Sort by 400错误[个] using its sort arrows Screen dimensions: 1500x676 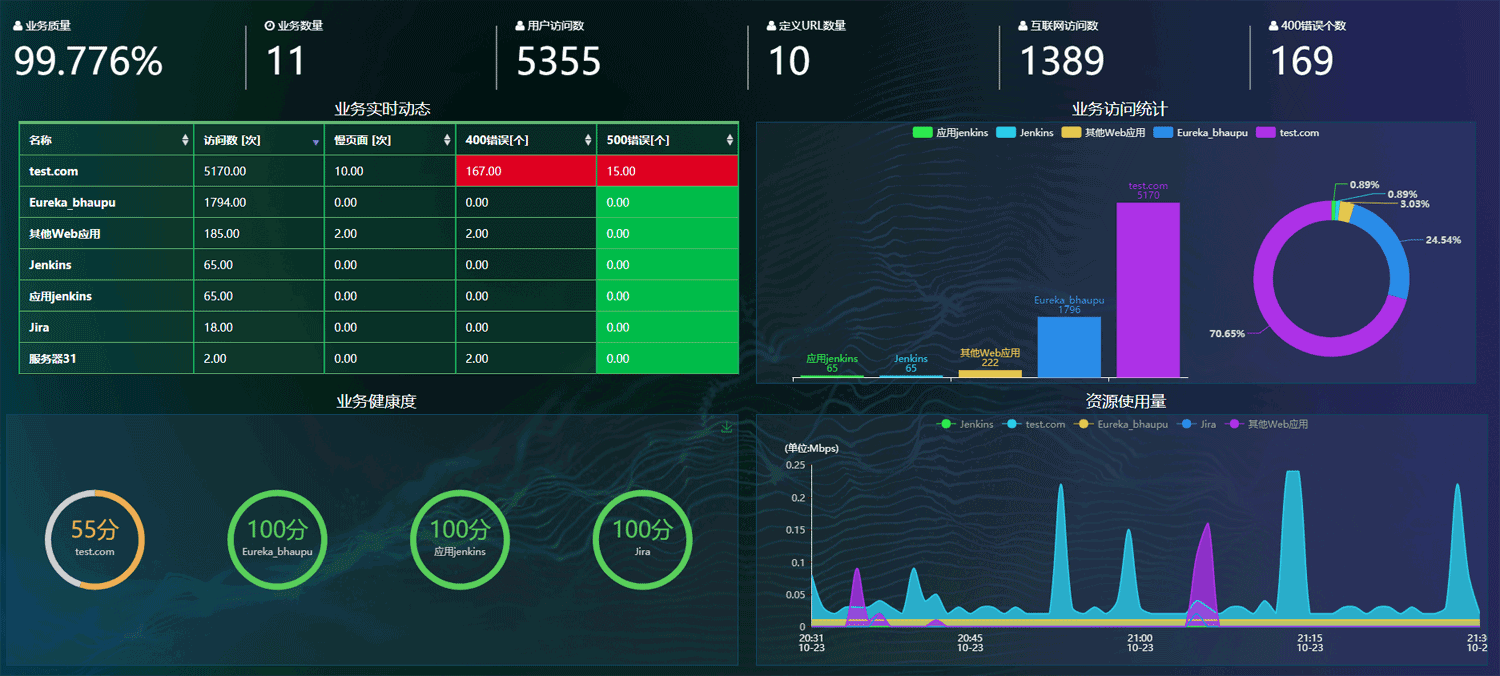pyautogui.click(x=588, y=141)
